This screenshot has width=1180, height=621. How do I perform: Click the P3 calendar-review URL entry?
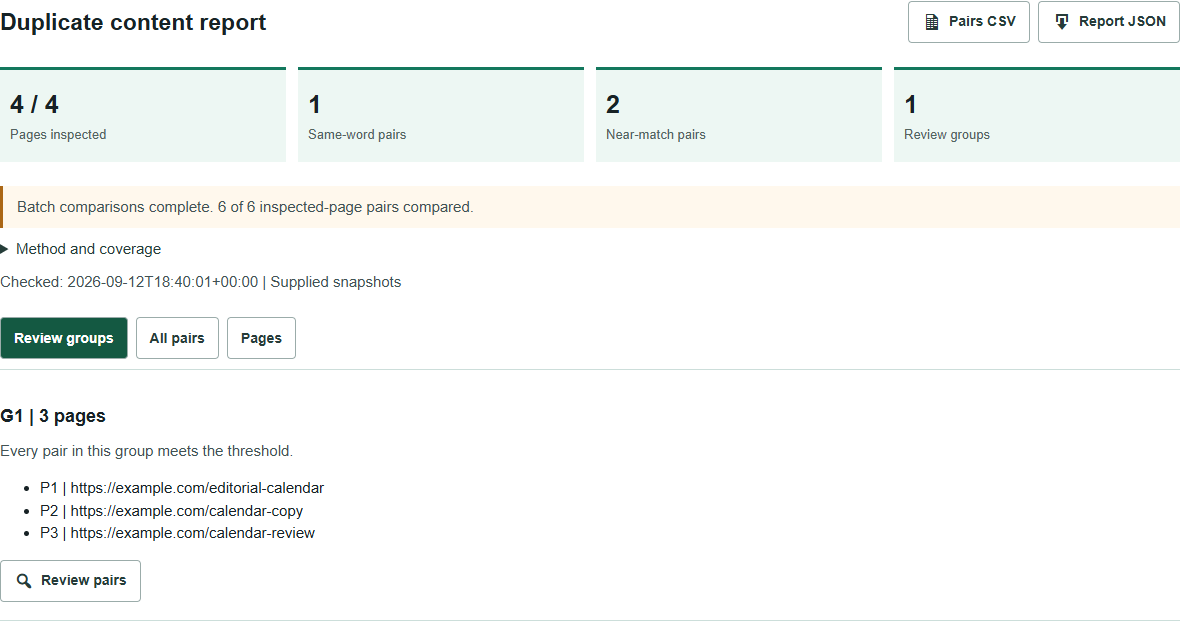(178, 533)
